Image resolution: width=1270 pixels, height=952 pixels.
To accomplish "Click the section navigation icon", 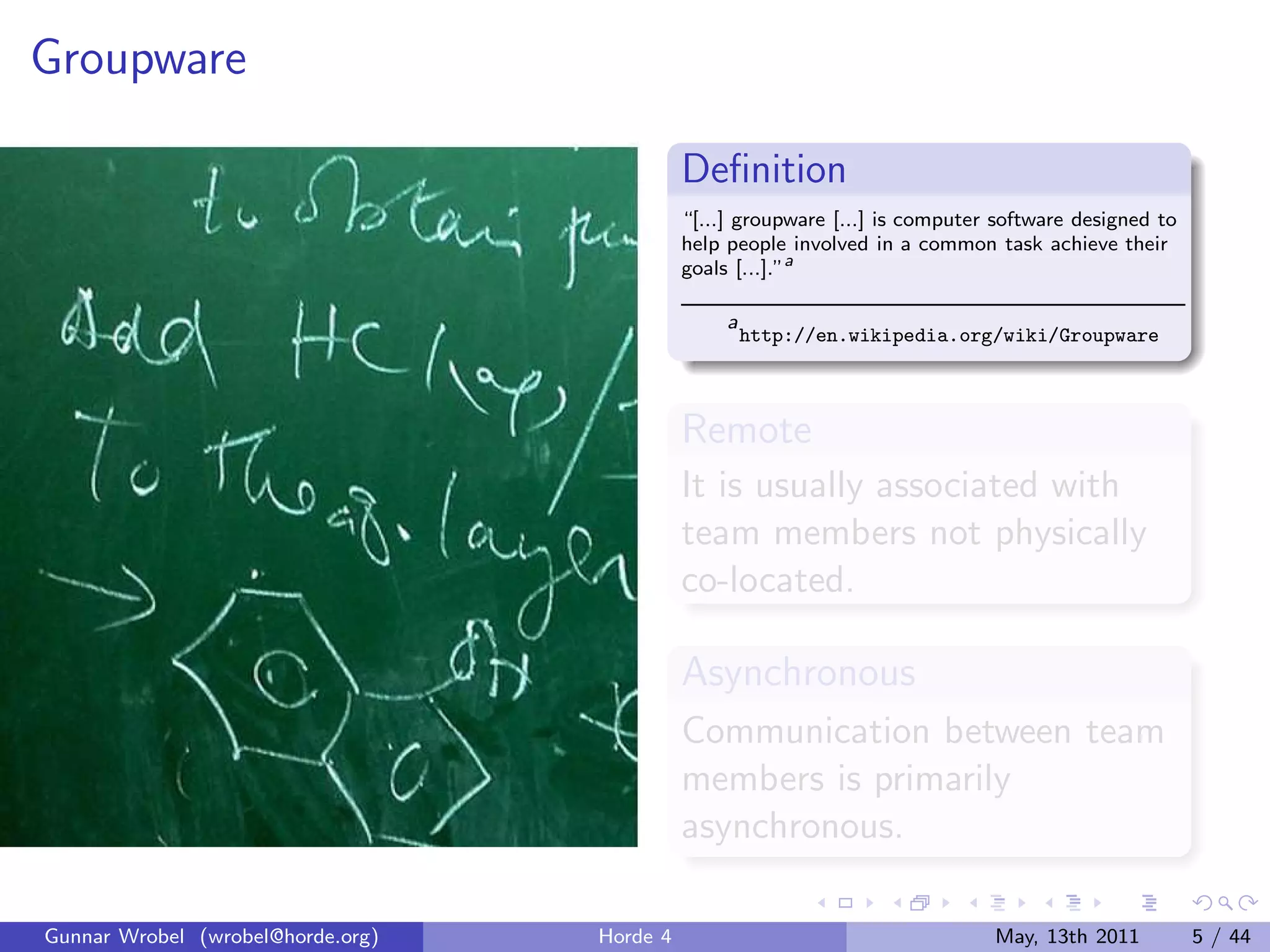I will coord(1073,903).
